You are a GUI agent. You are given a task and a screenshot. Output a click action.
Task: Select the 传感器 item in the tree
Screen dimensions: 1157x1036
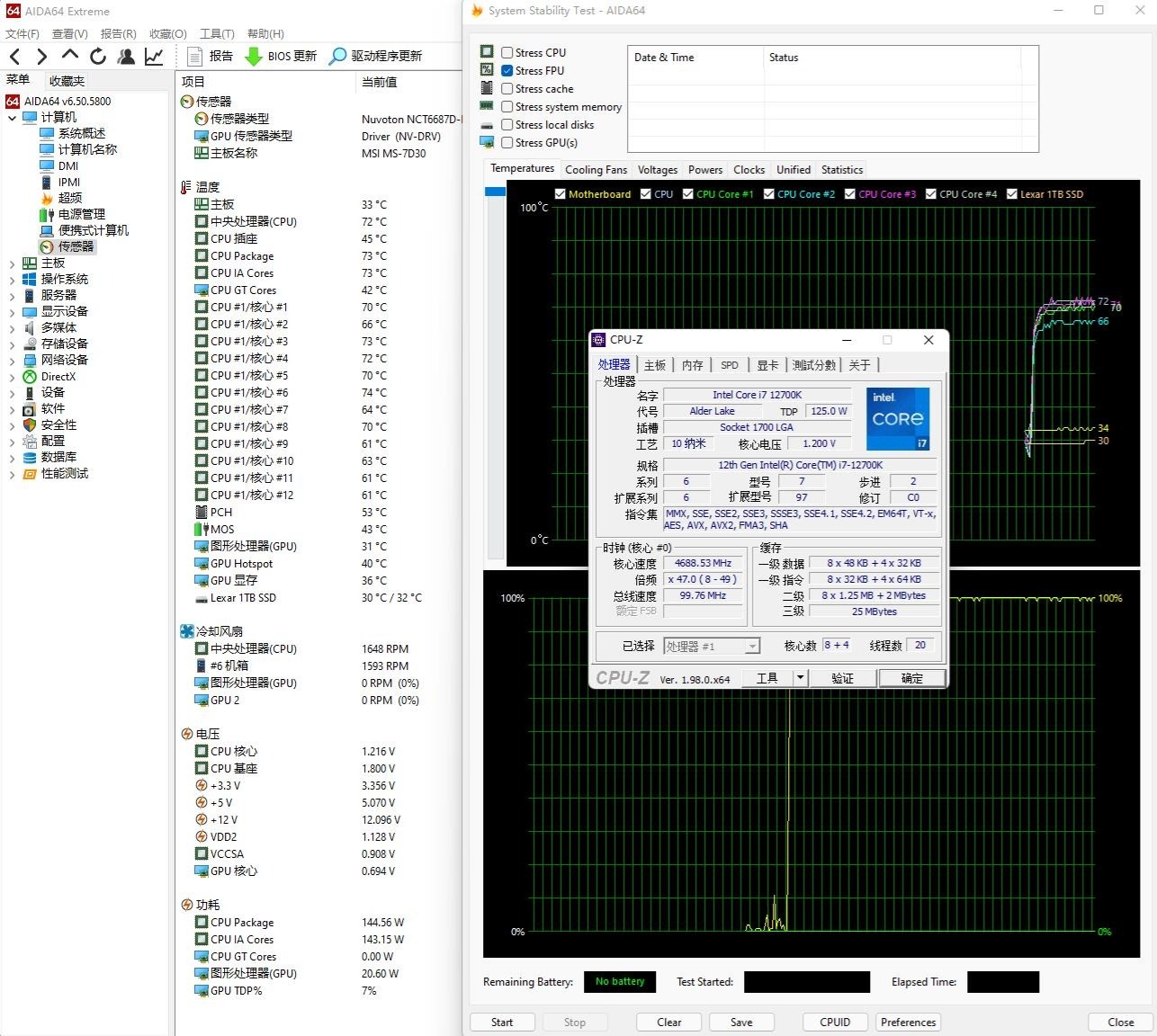click(76, 246)
